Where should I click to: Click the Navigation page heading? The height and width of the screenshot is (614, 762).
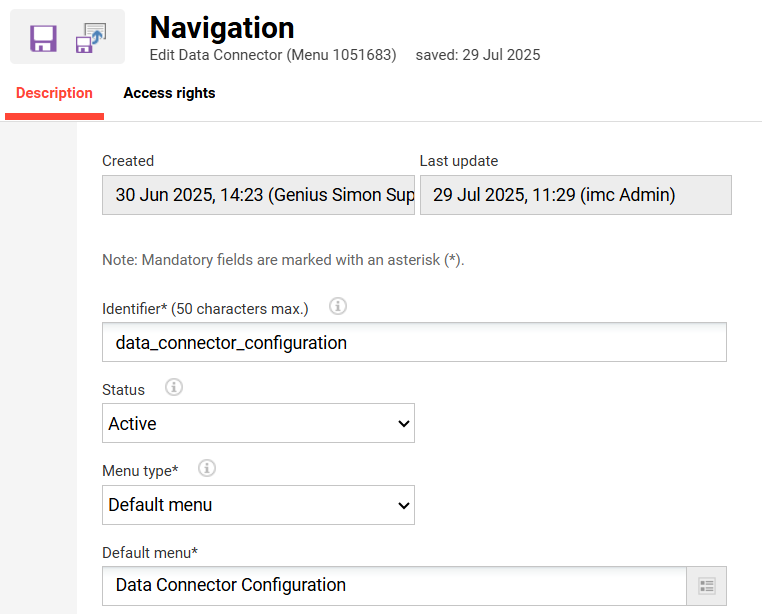[222, 27]
